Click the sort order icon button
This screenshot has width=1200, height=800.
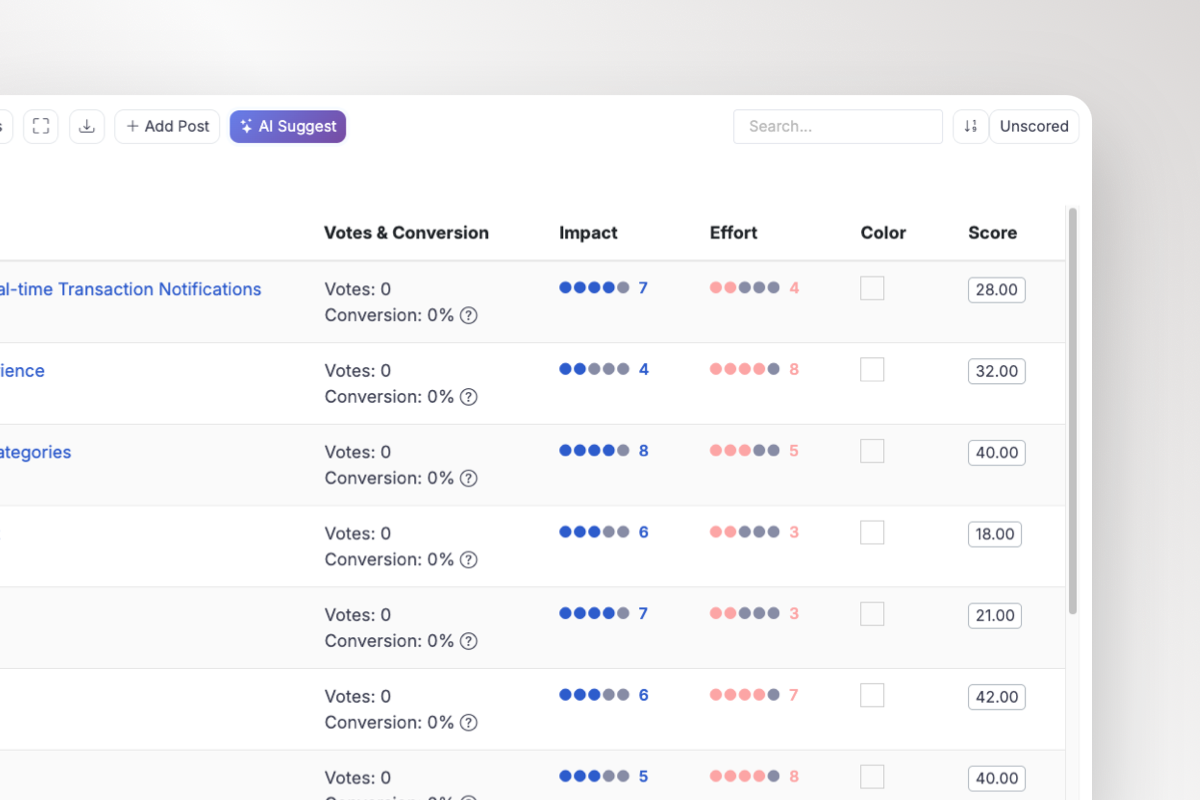(970, 126)
